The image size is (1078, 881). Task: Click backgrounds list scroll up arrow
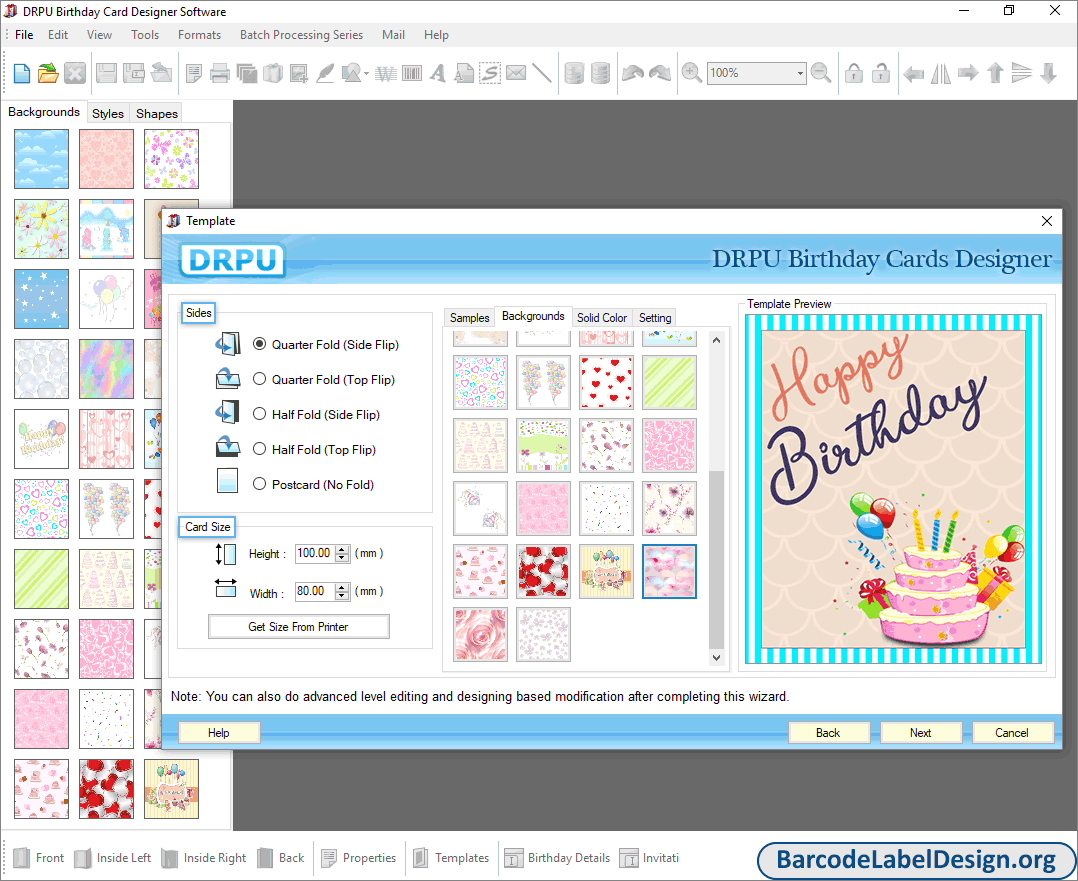point(716,340)
